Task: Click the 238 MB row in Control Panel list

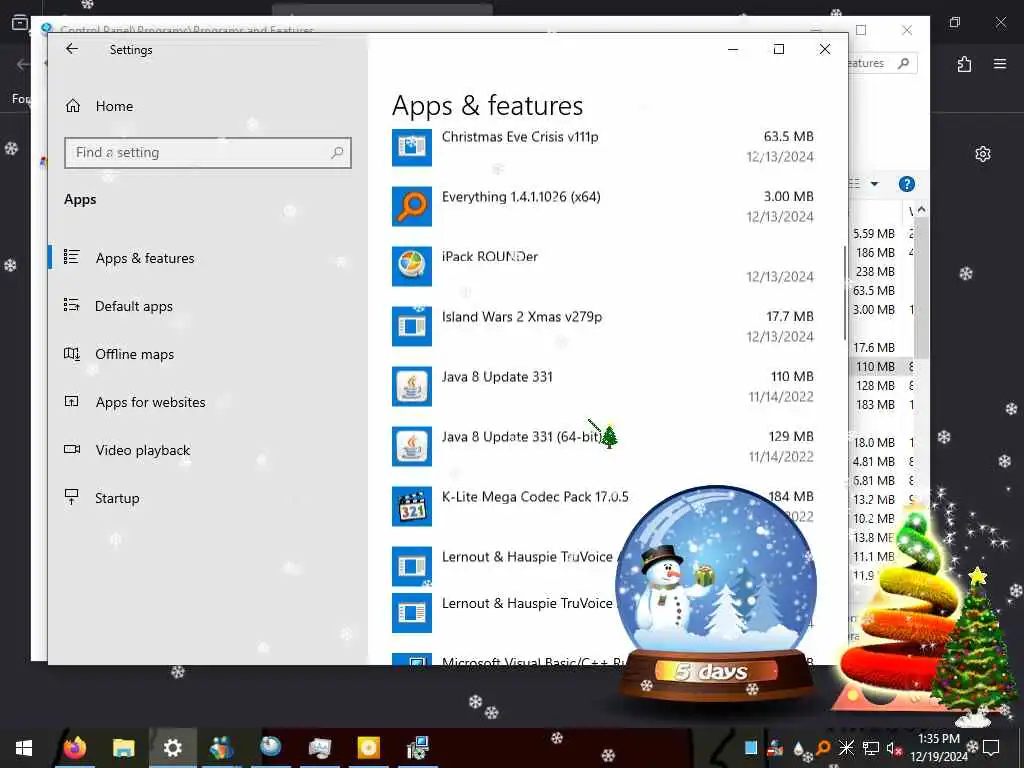Action: tap(875, 272)
